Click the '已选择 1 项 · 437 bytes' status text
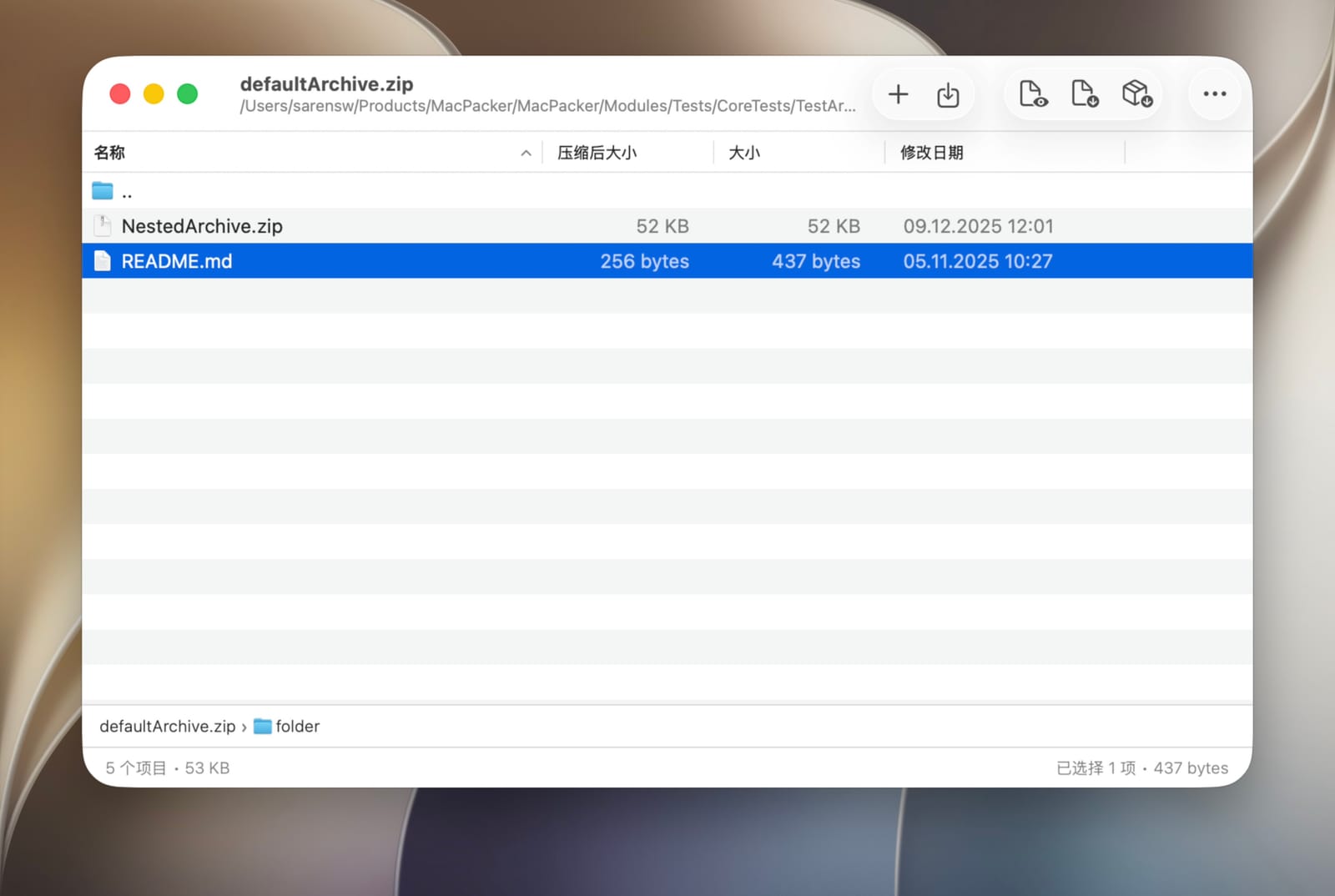The width and height of the screenshot is (1335, 896). click(1142, 768)
